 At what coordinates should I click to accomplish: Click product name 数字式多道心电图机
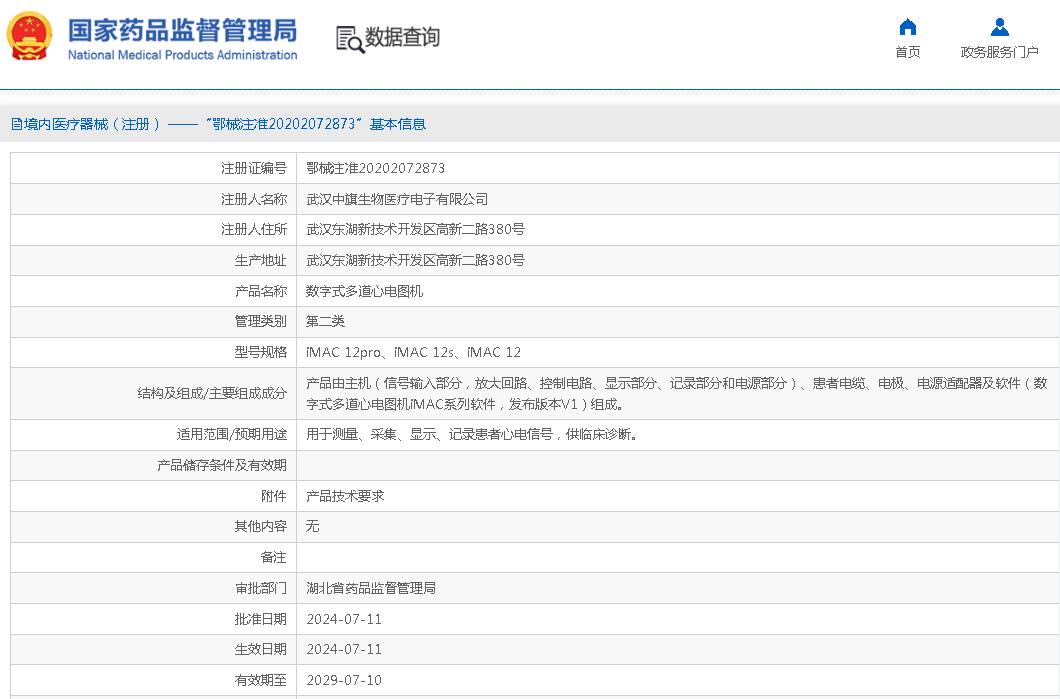coord(364,291)
